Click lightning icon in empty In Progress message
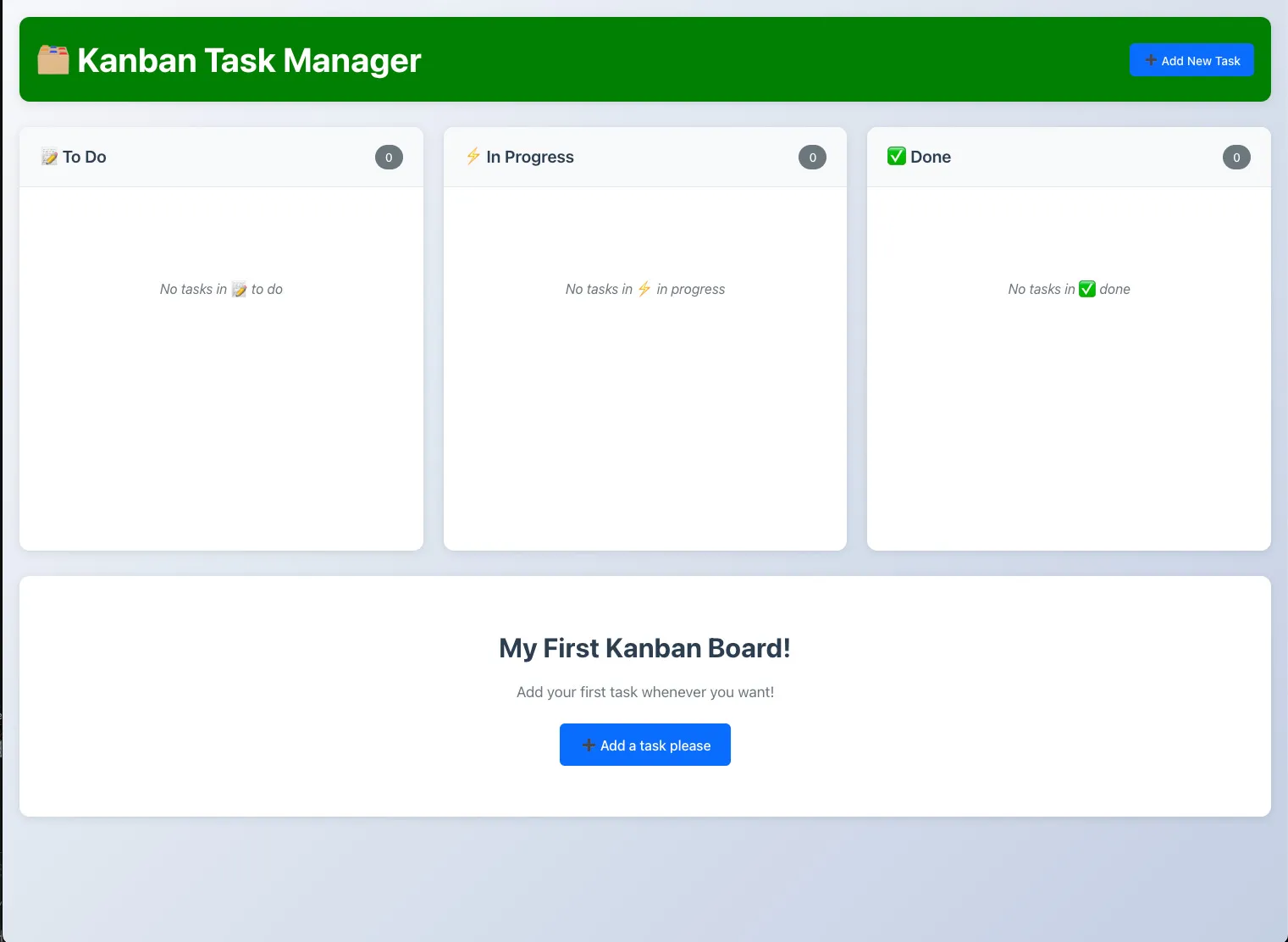 644,290
